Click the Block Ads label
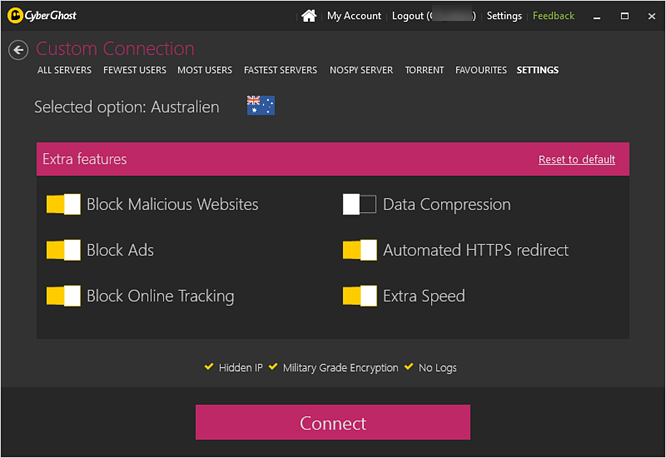The image size is (666, 458). point(120,250)
